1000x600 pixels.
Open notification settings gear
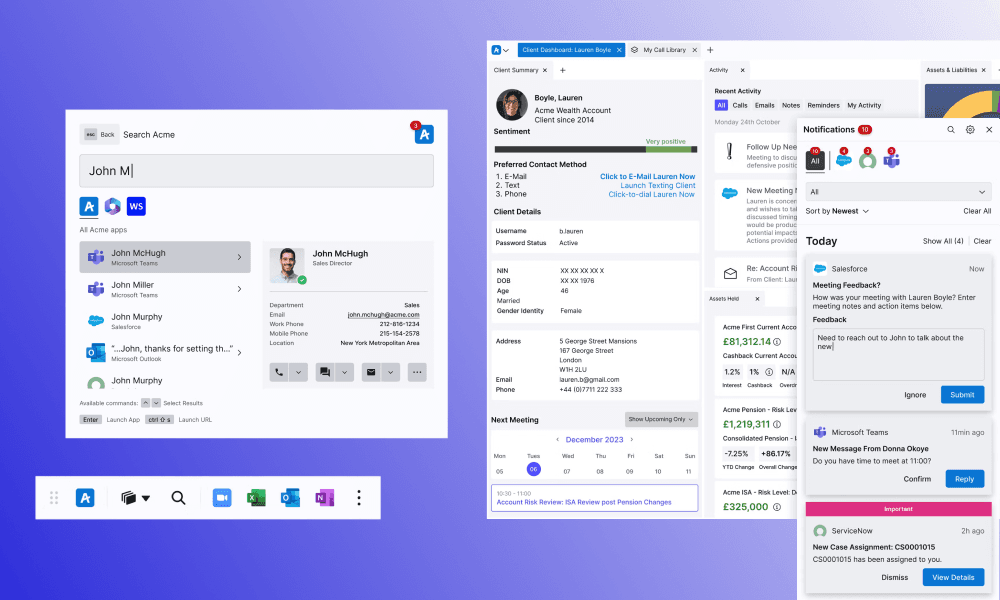(970, 129)
